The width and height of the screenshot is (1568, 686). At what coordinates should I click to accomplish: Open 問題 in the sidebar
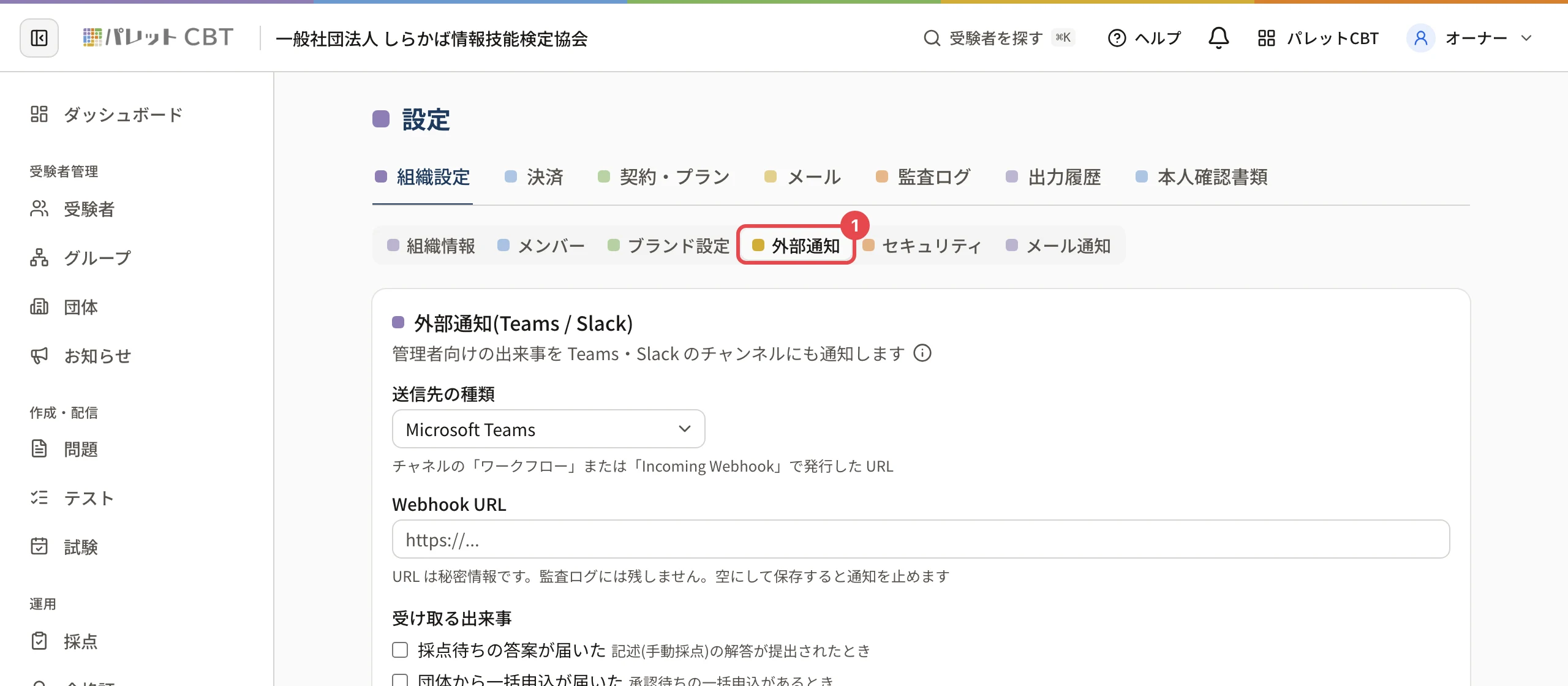64,449
